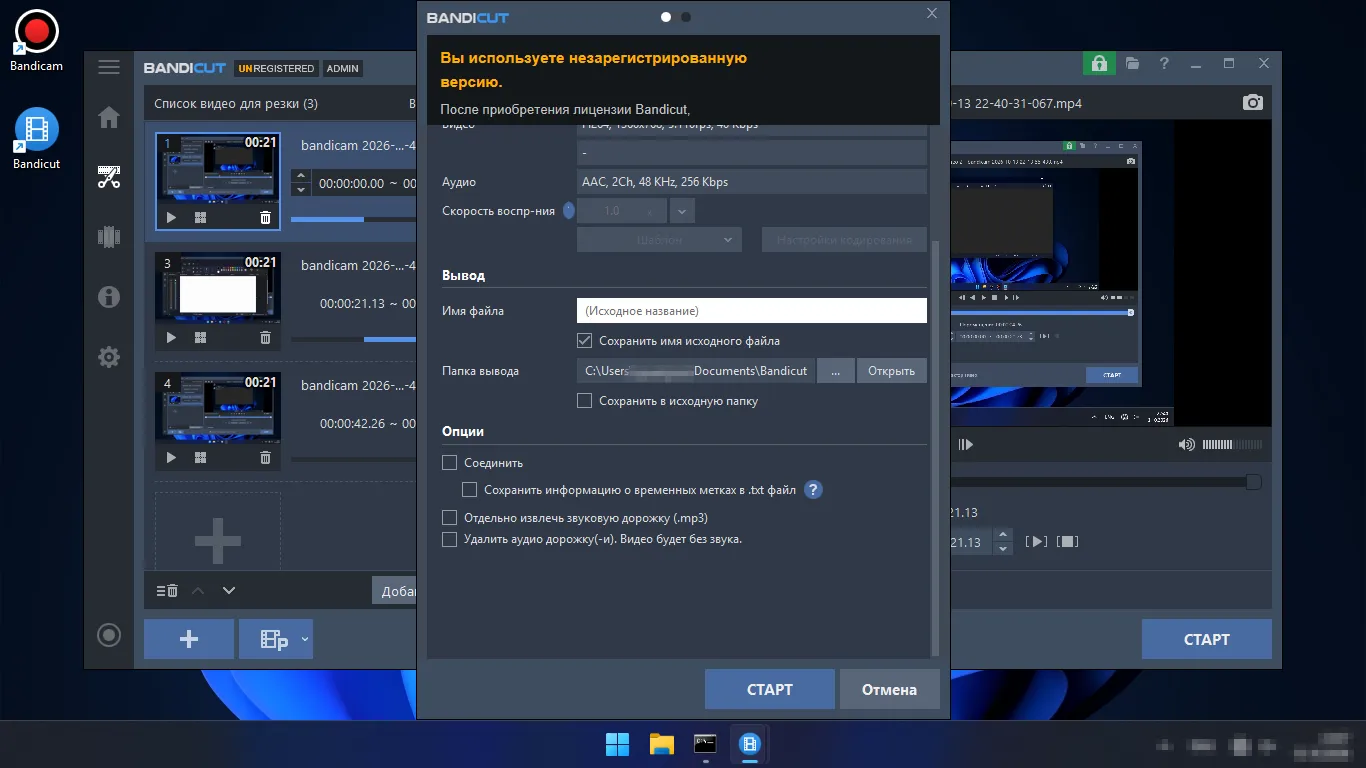Open the Settings gear in sidebar
The height and width of the screenshot is (768, 1366).
coord(109,357)
